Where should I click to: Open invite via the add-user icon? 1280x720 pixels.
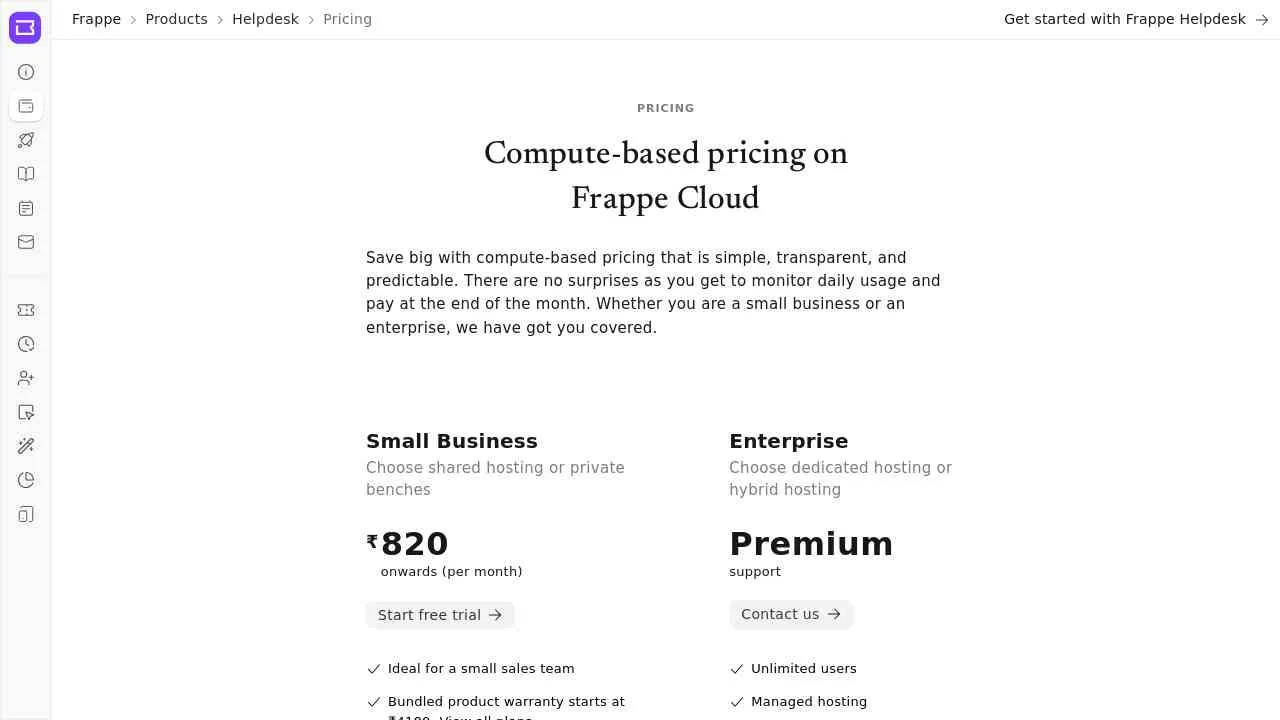point(25,378)
